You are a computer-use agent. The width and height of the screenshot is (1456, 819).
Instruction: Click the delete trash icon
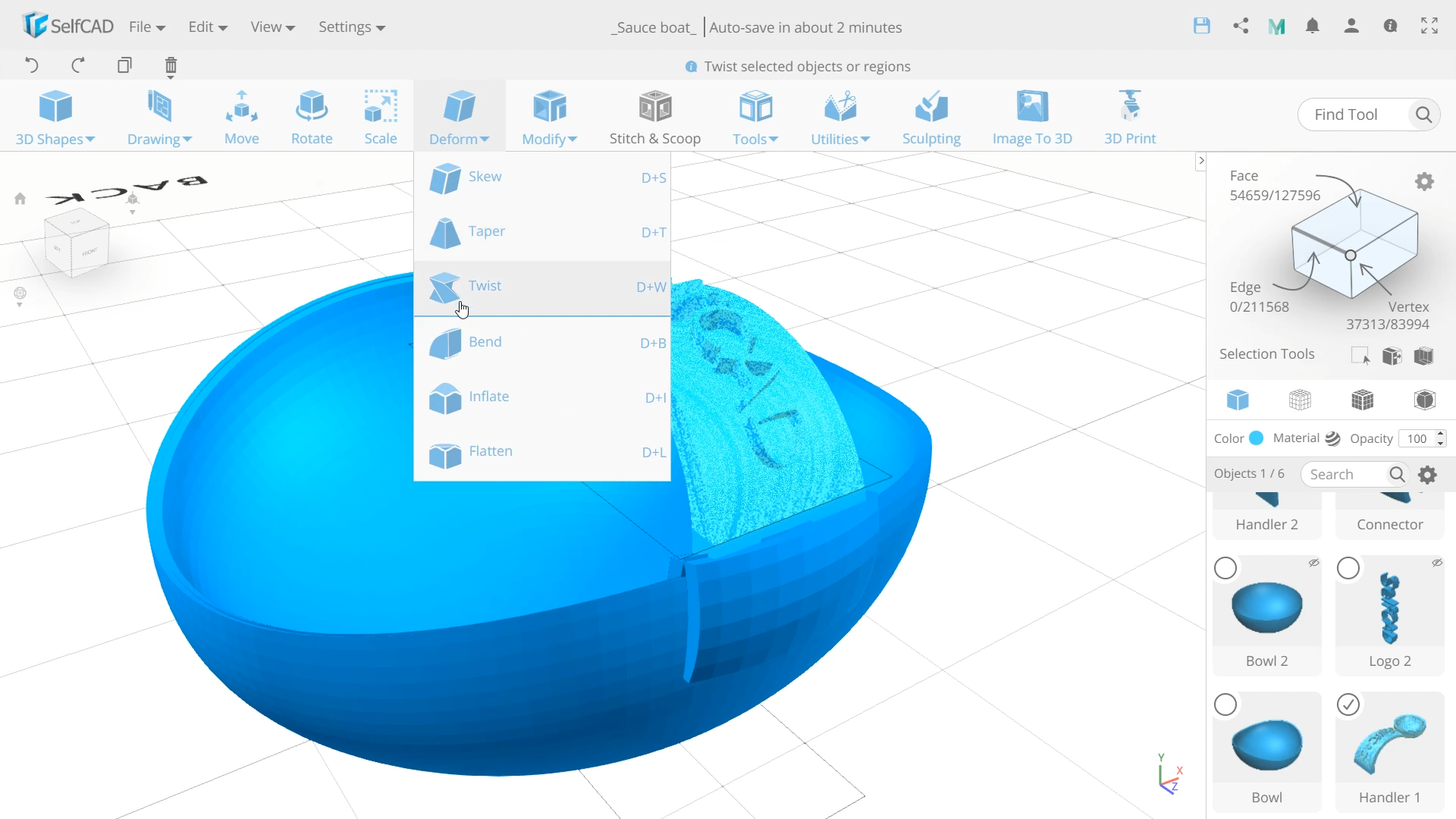[171, 66]
